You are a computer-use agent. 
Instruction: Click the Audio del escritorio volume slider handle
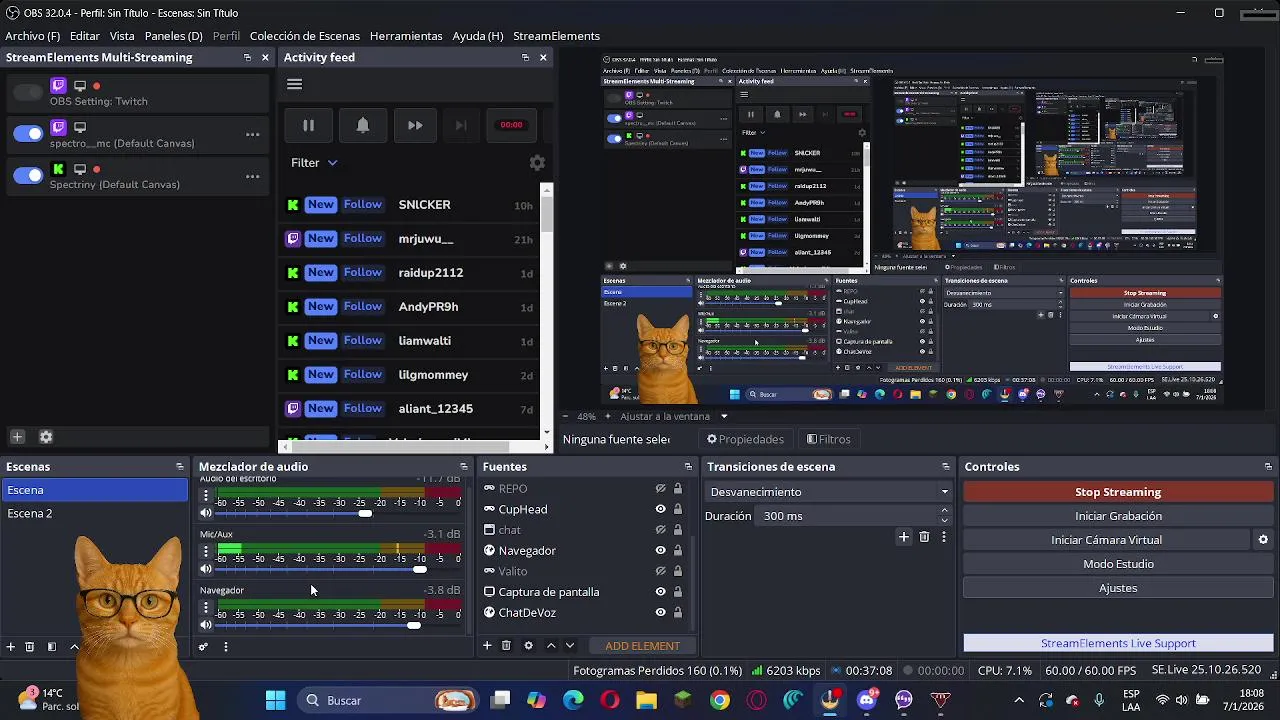click(x=365, y=513)
